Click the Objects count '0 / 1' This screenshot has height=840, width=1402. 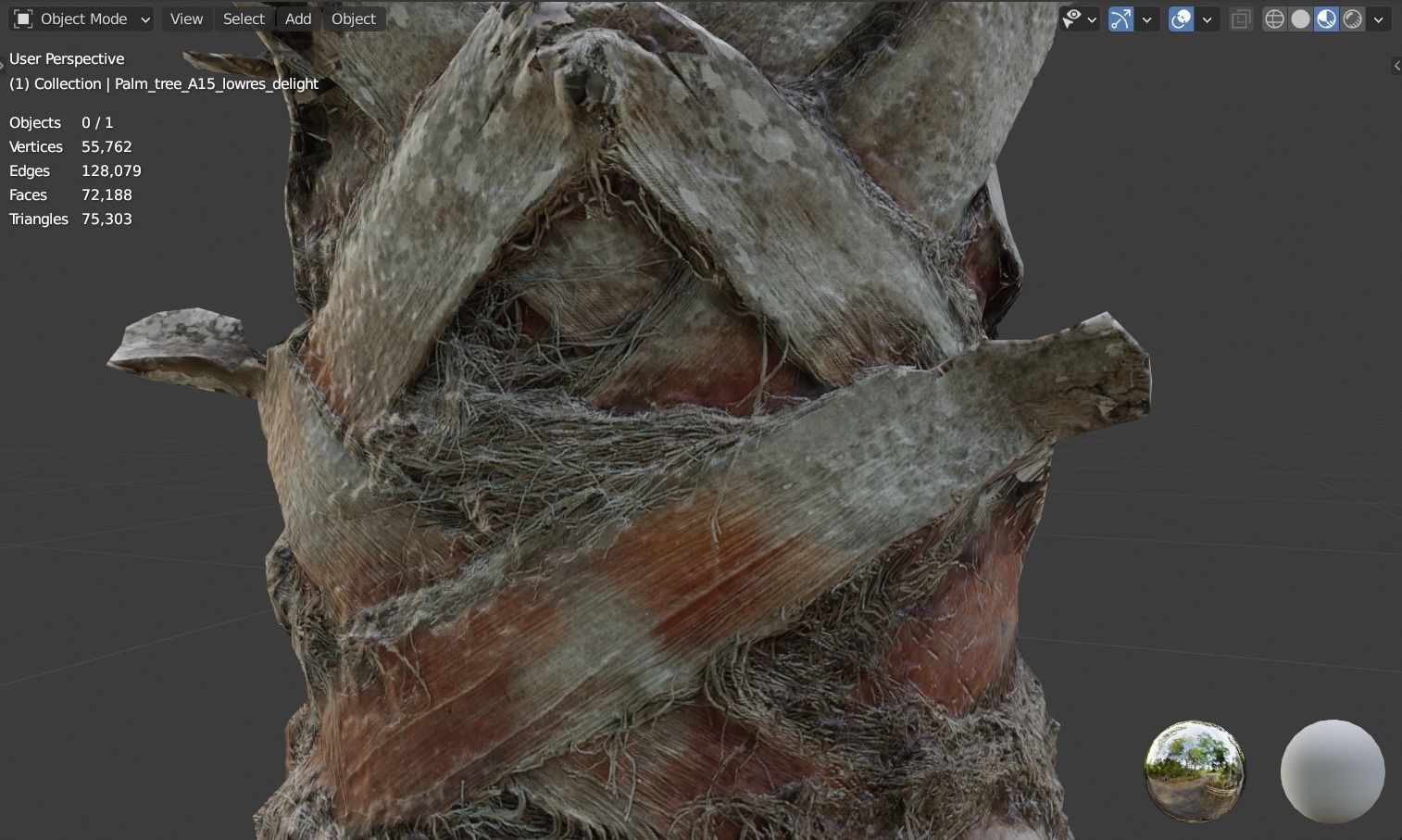[97, 122]
